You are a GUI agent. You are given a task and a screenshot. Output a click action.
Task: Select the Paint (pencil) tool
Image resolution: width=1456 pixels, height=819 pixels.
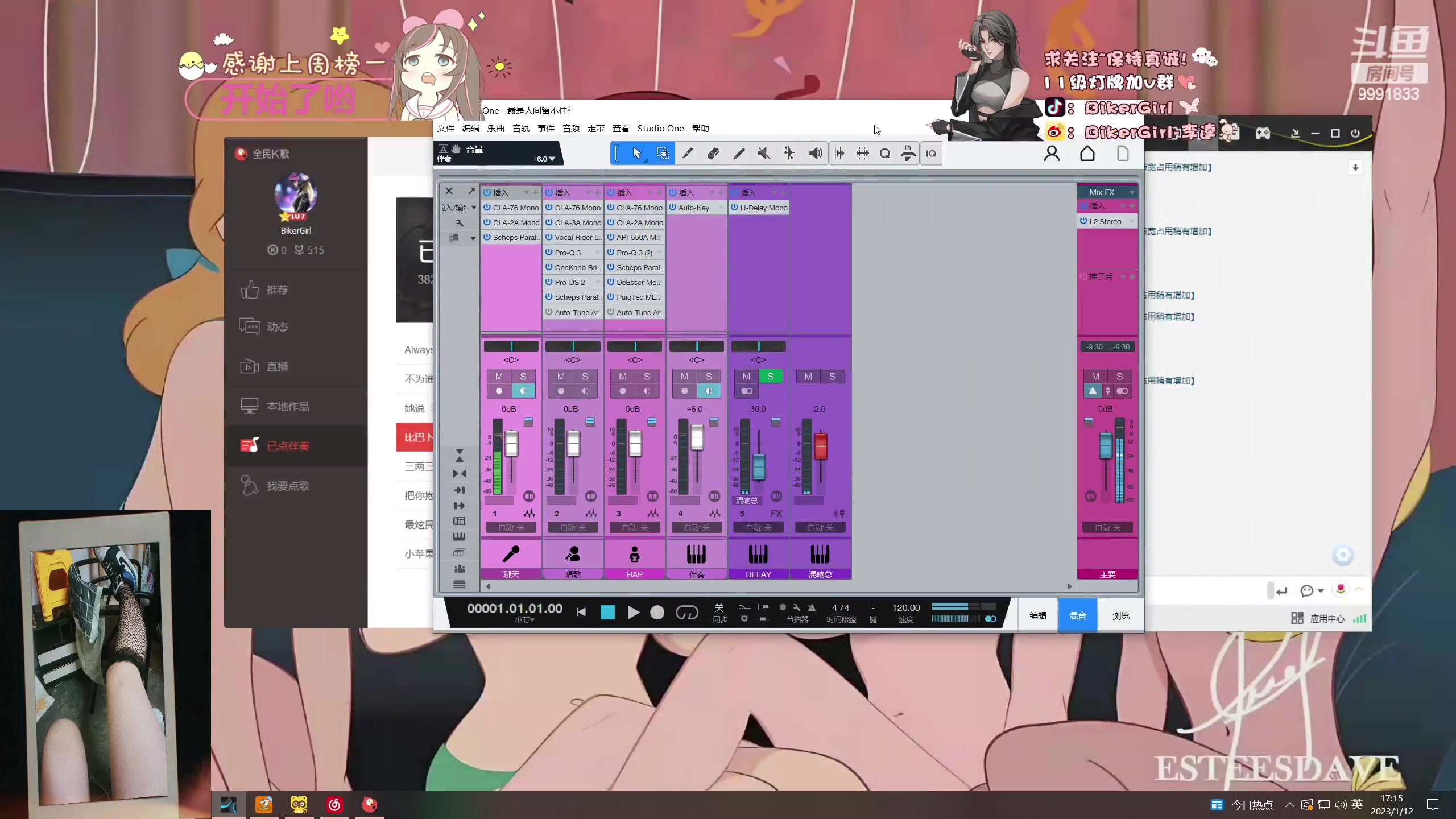click(739, 153)
